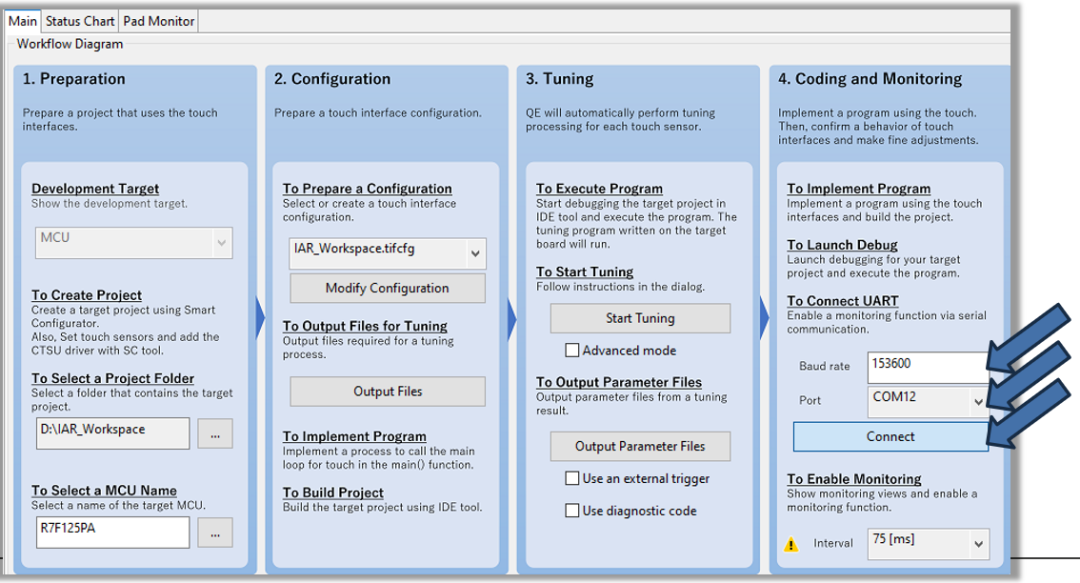Click To Select a MCU Name heading

pyautogui.click(x=104, y=491)
